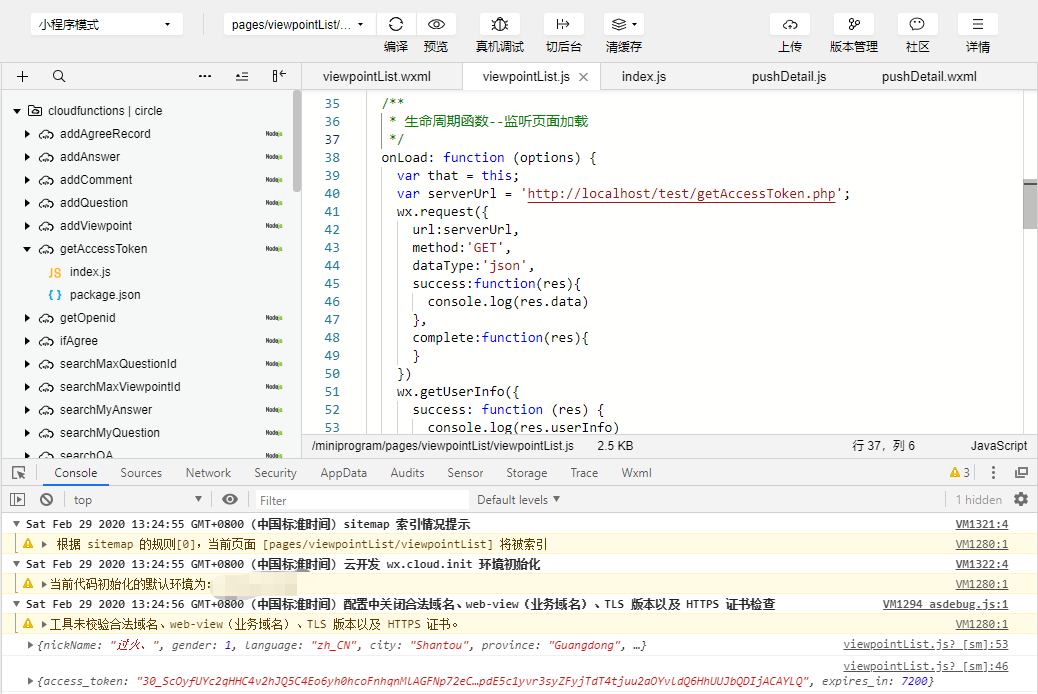The image size is (1038, 694).
Task: Open the Wxml tab
Action: pos(636,473)
